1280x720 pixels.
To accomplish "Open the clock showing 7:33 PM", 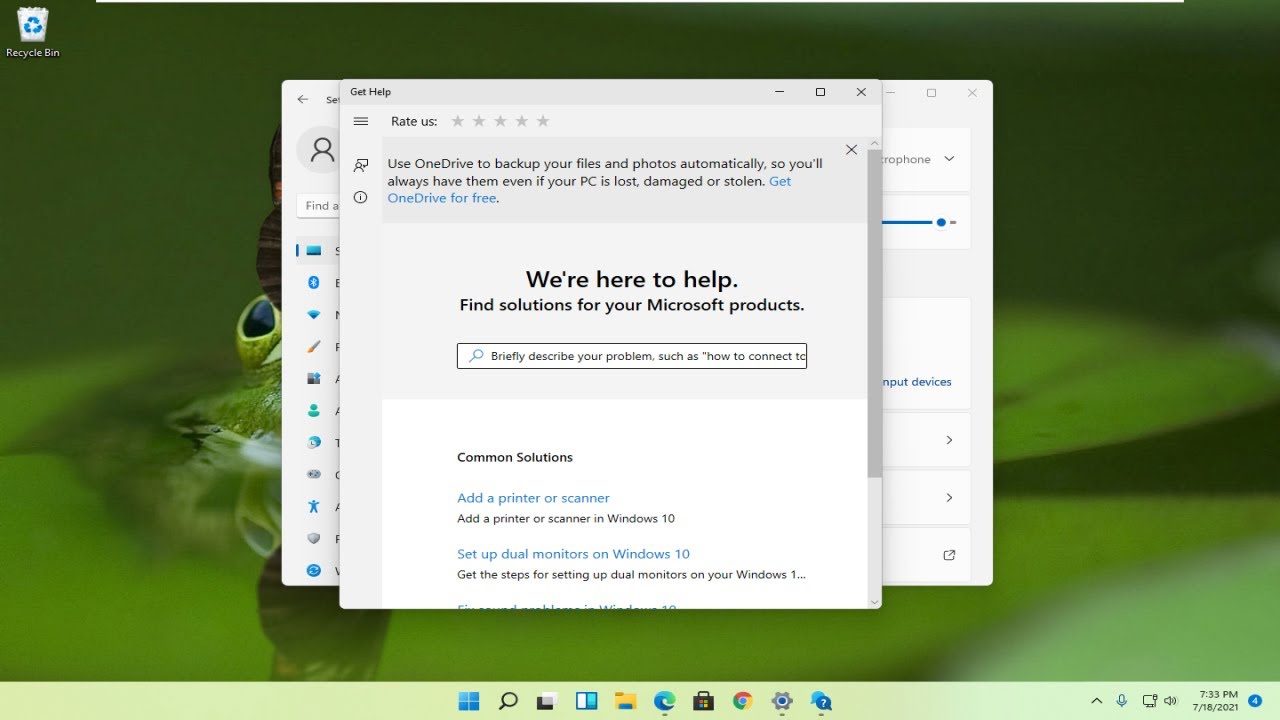I will 1215,701.
